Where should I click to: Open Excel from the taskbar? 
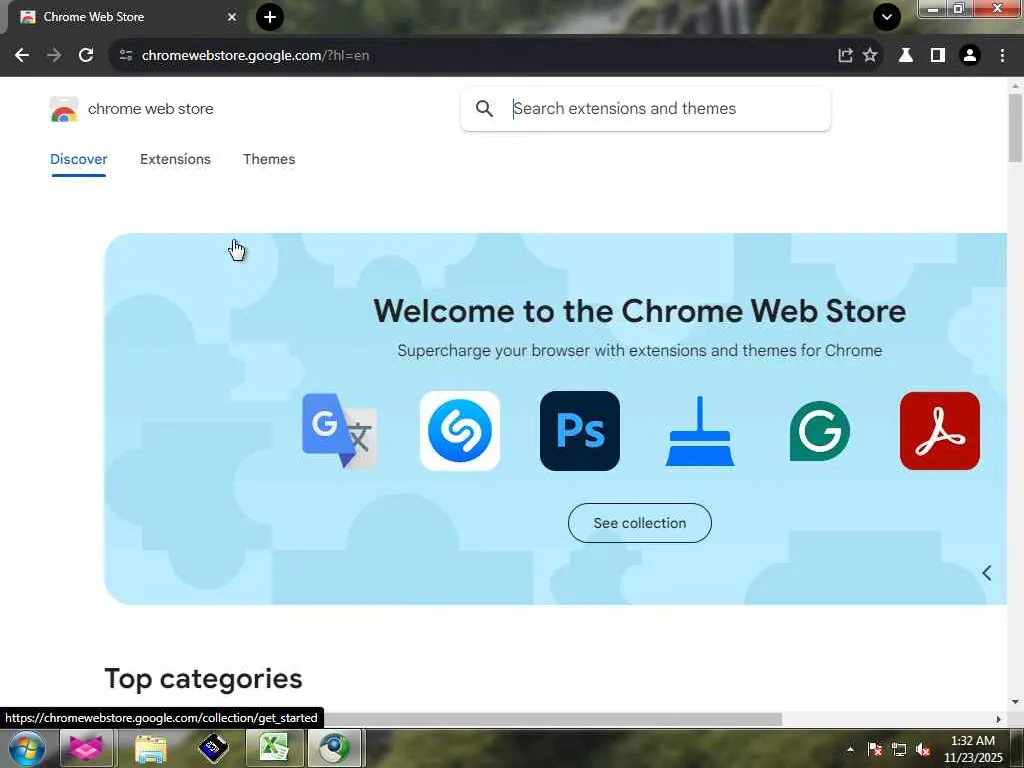tap(274, 749)
